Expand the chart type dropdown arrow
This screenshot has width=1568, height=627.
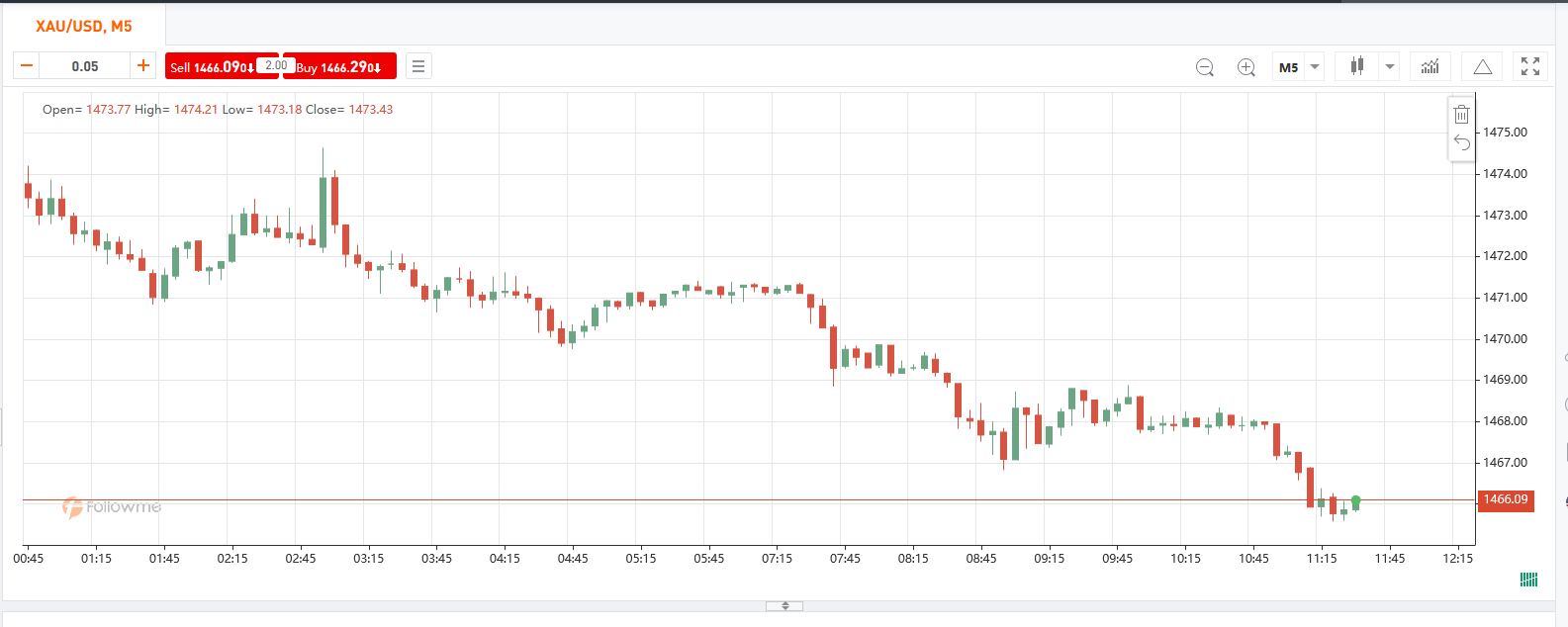coord(1390,67)
